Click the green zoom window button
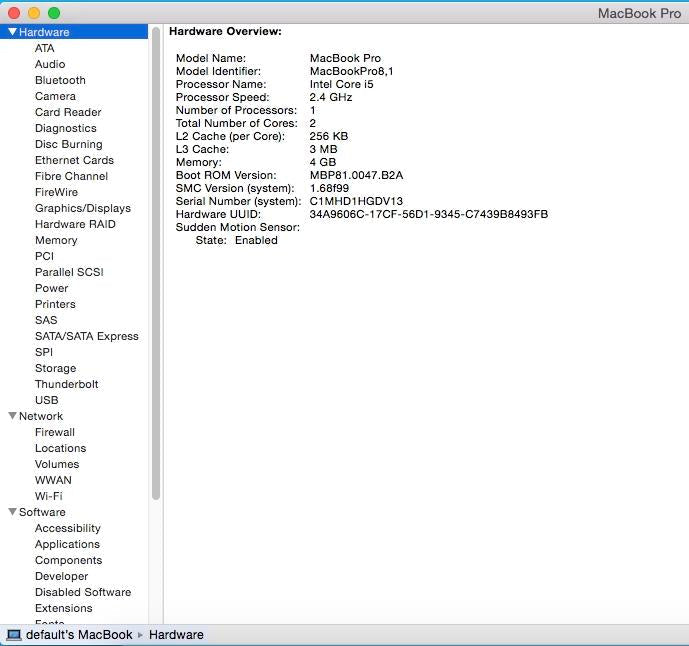 pos(54,13)
